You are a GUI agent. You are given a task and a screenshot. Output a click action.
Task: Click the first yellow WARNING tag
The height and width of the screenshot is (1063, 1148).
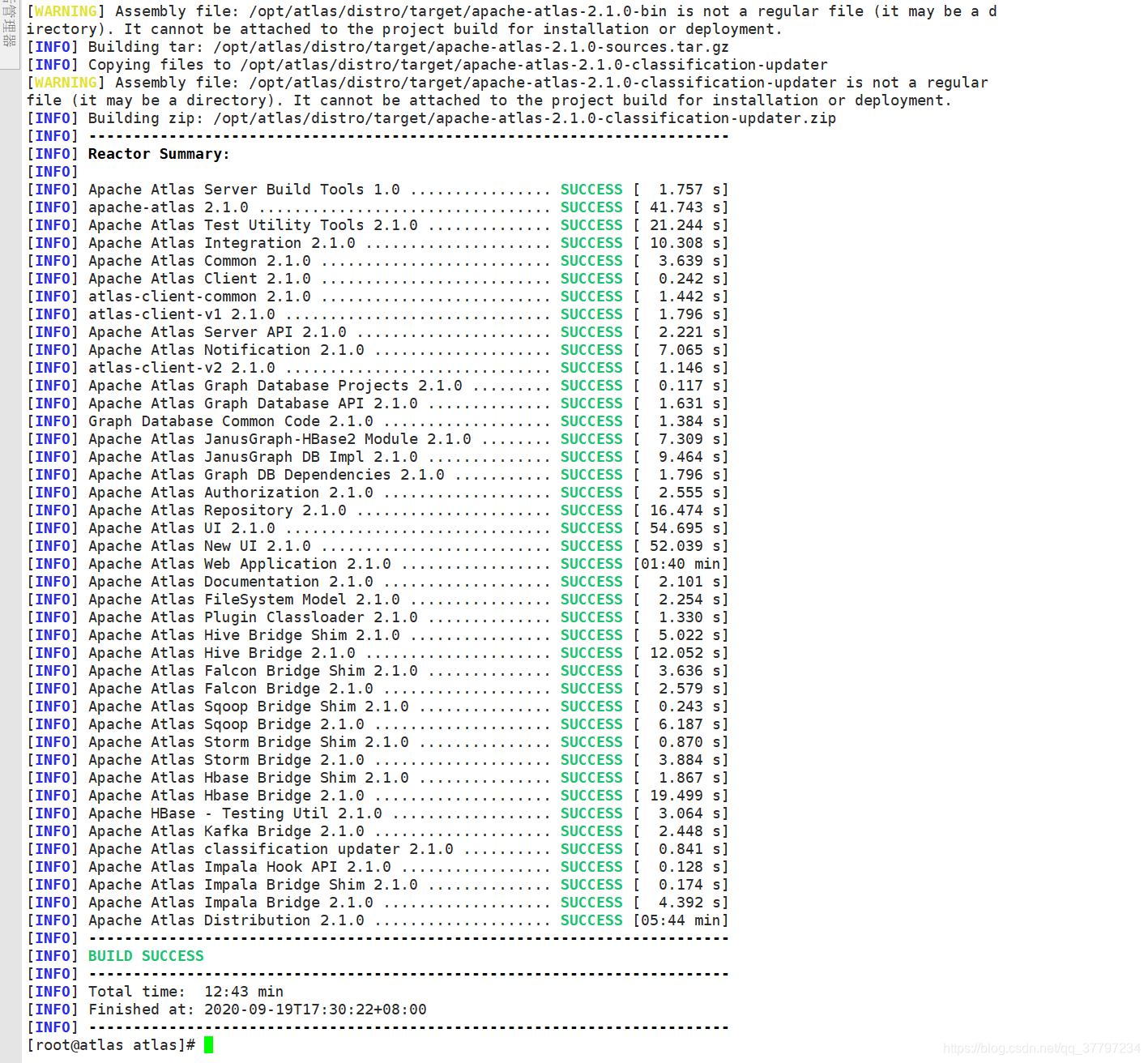point(66,11)
